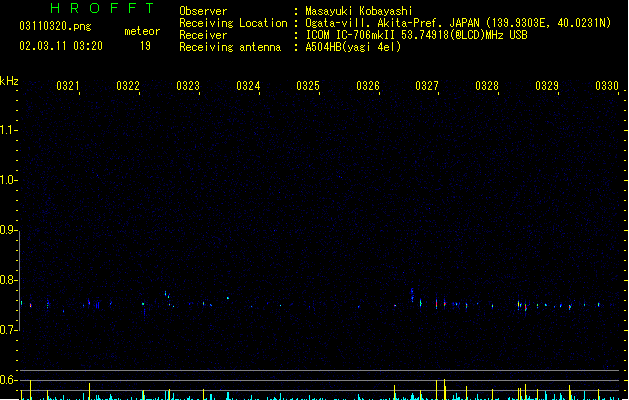Click the date stamp 02.03.11 03:20
The image size is (629, 400).
tap(61, 46)
